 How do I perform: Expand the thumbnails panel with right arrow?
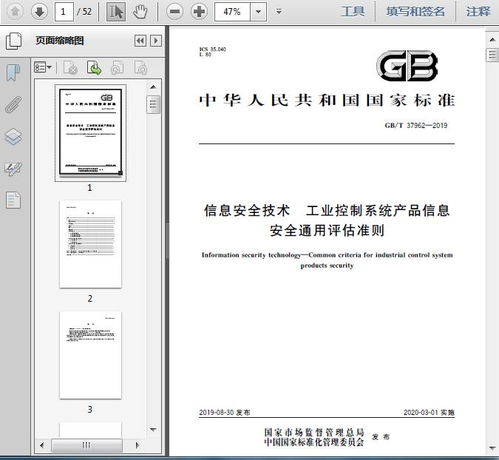156,41
